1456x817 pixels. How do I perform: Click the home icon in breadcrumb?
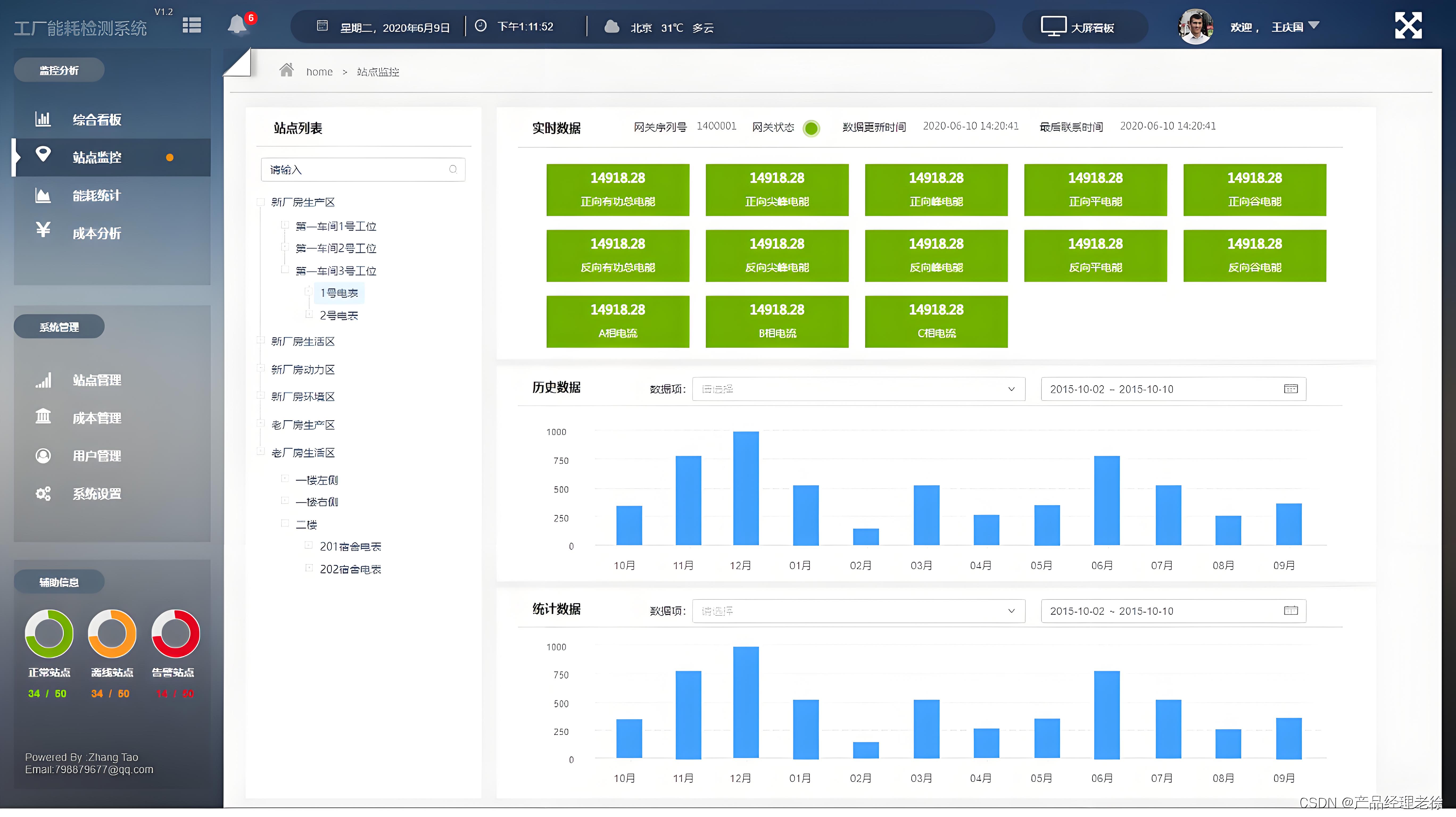[287, 70]
